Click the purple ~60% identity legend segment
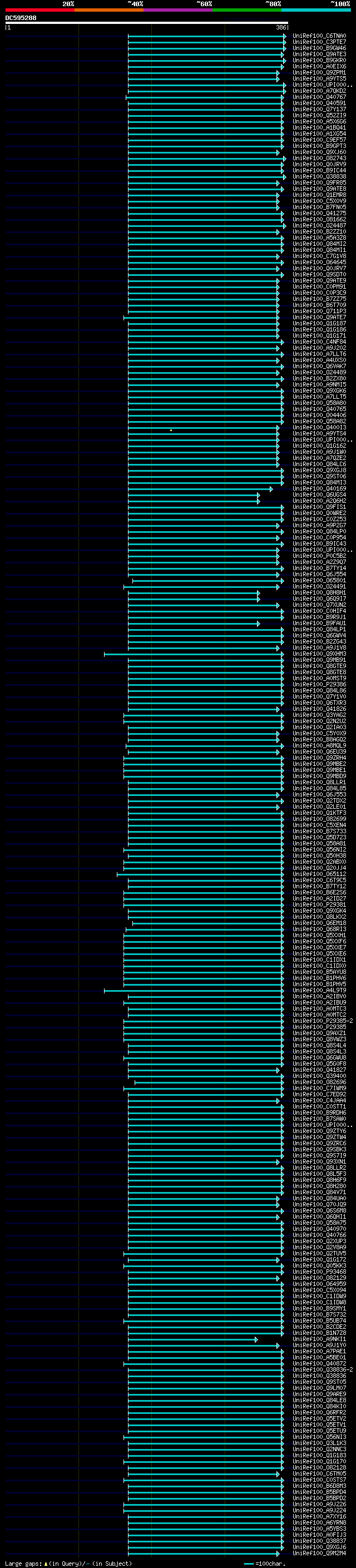356x1568 pixels. point(179,10)
